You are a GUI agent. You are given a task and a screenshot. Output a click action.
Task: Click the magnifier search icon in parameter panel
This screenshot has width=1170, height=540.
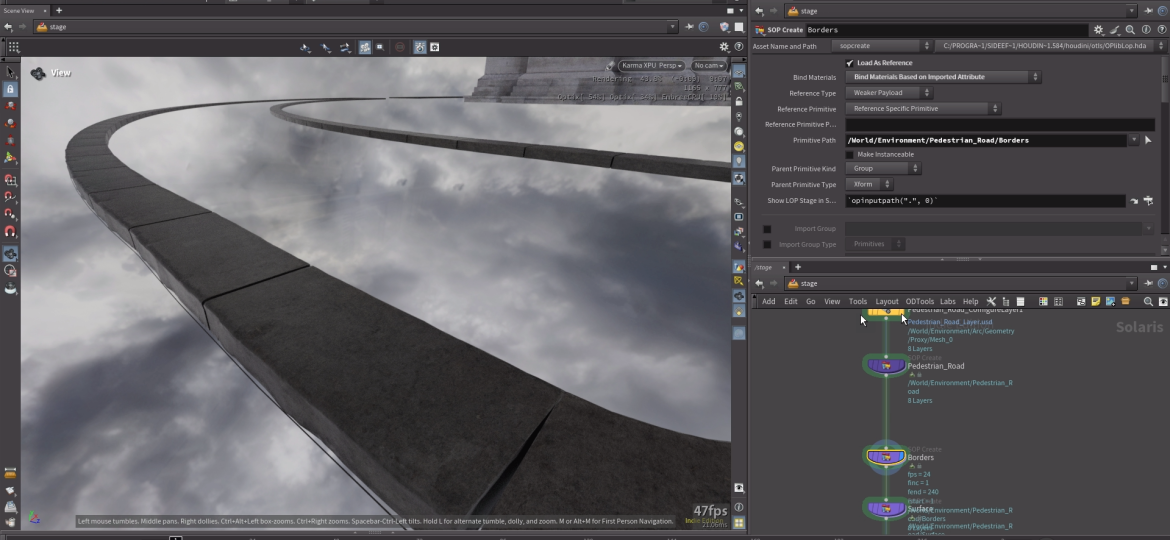point(1130,30)
